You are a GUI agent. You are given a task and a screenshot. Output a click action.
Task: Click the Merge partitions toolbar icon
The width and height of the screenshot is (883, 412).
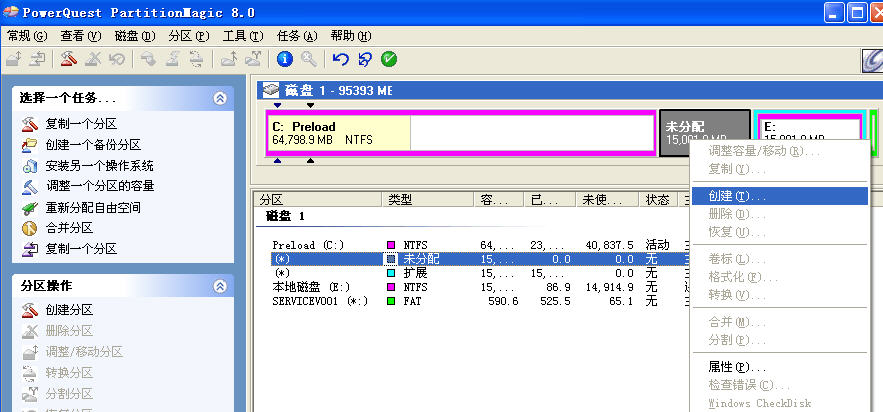click(x=229, y=59)
